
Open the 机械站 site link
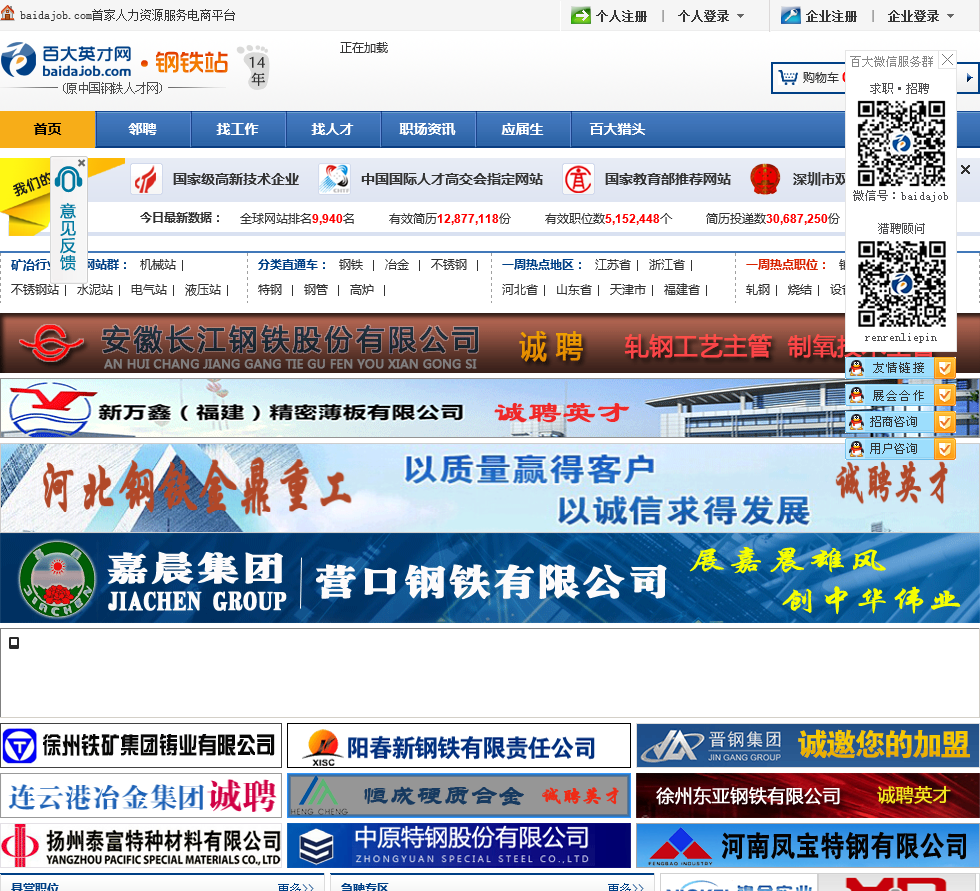(158, 265)
